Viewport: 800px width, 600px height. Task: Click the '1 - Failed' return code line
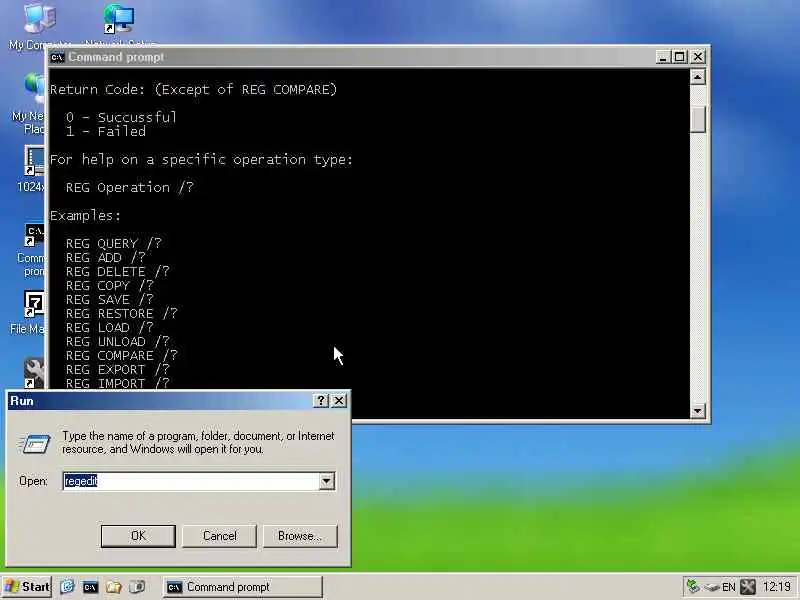tap(106, 131)
